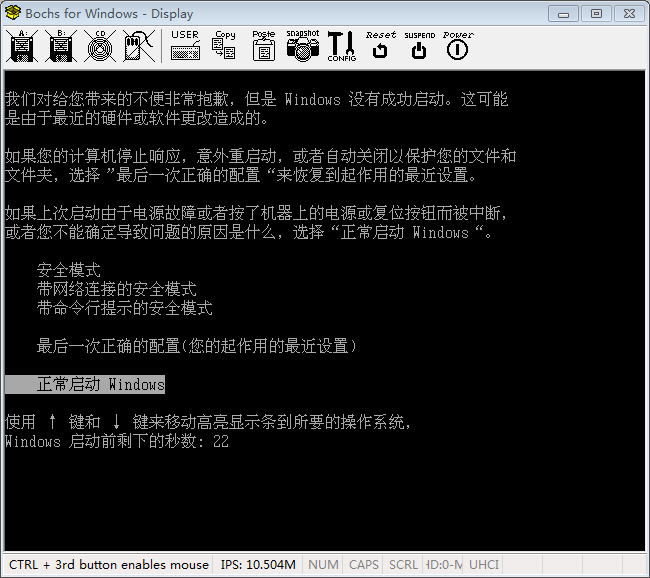Viewport: 650px width, 578px height.
Task: Open the CONFIG tools icon
Action: point(342,46)
